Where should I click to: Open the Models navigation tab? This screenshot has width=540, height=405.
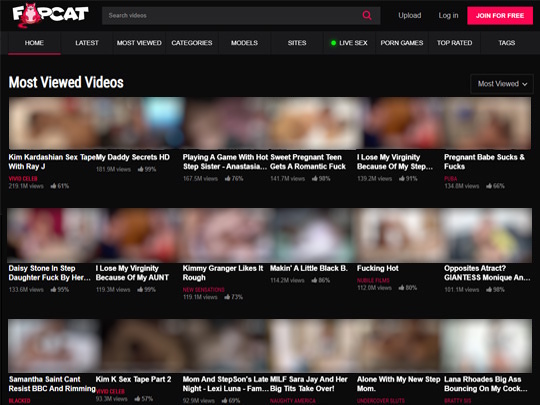(244, 43)
